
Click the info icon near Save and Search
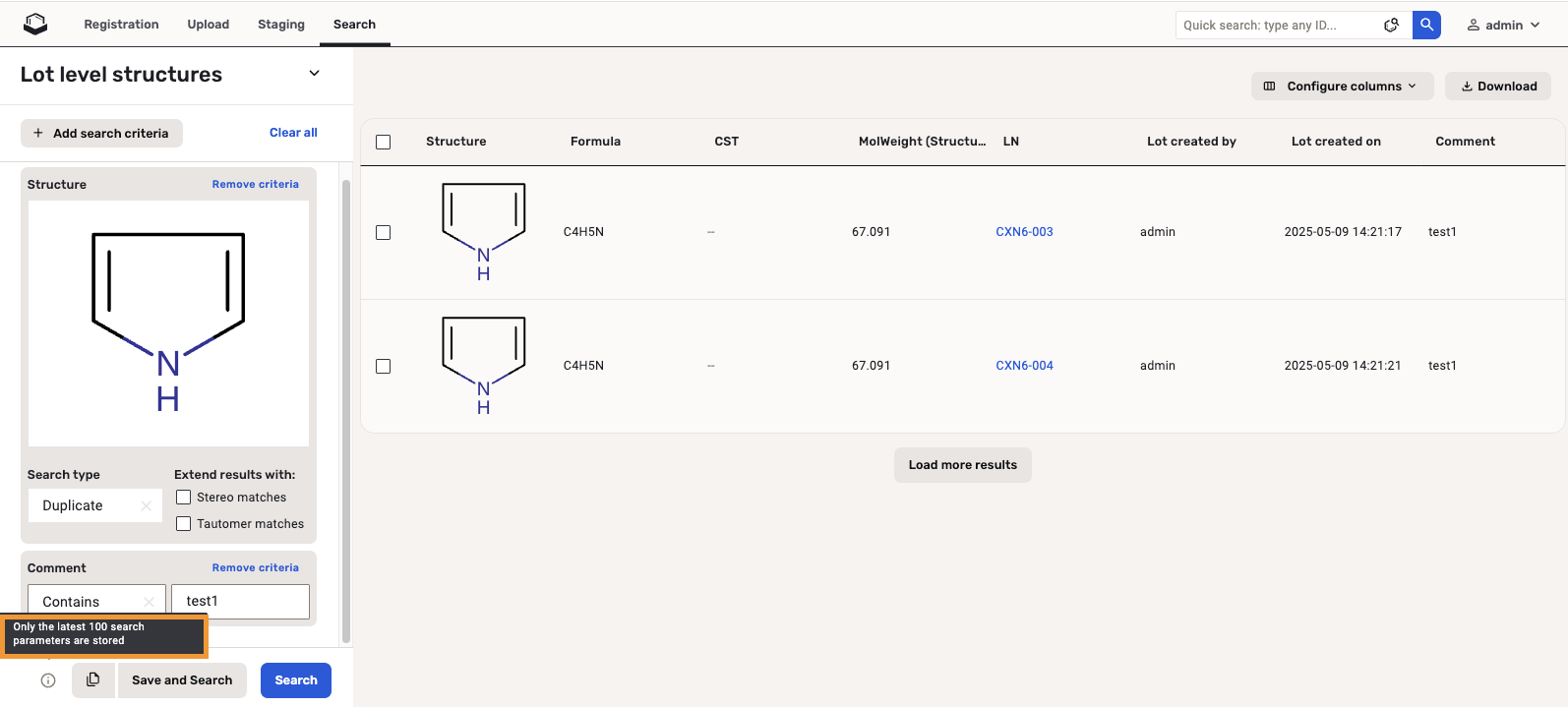(x=48, y=680)
